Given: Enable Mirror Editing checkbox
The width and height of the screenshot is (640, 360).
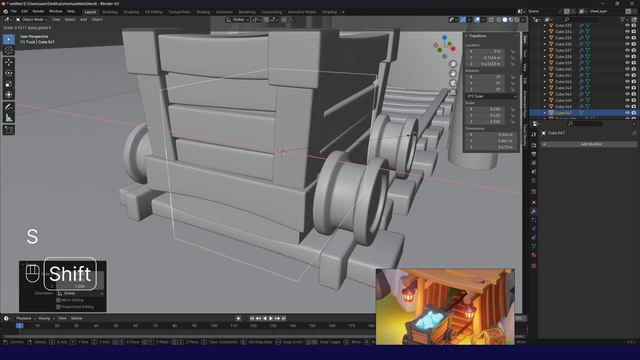Looking at the screenshot, I should pos(58,300).
